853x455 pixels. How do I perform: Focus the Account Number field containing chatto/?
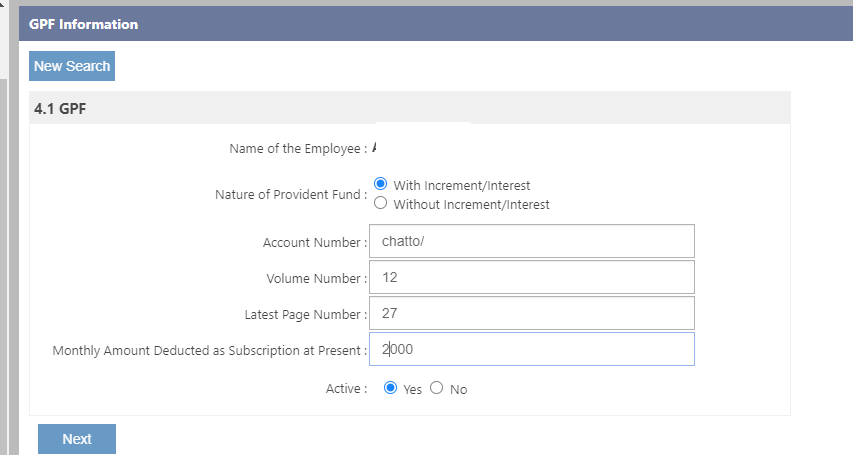(x=531, y=241)
